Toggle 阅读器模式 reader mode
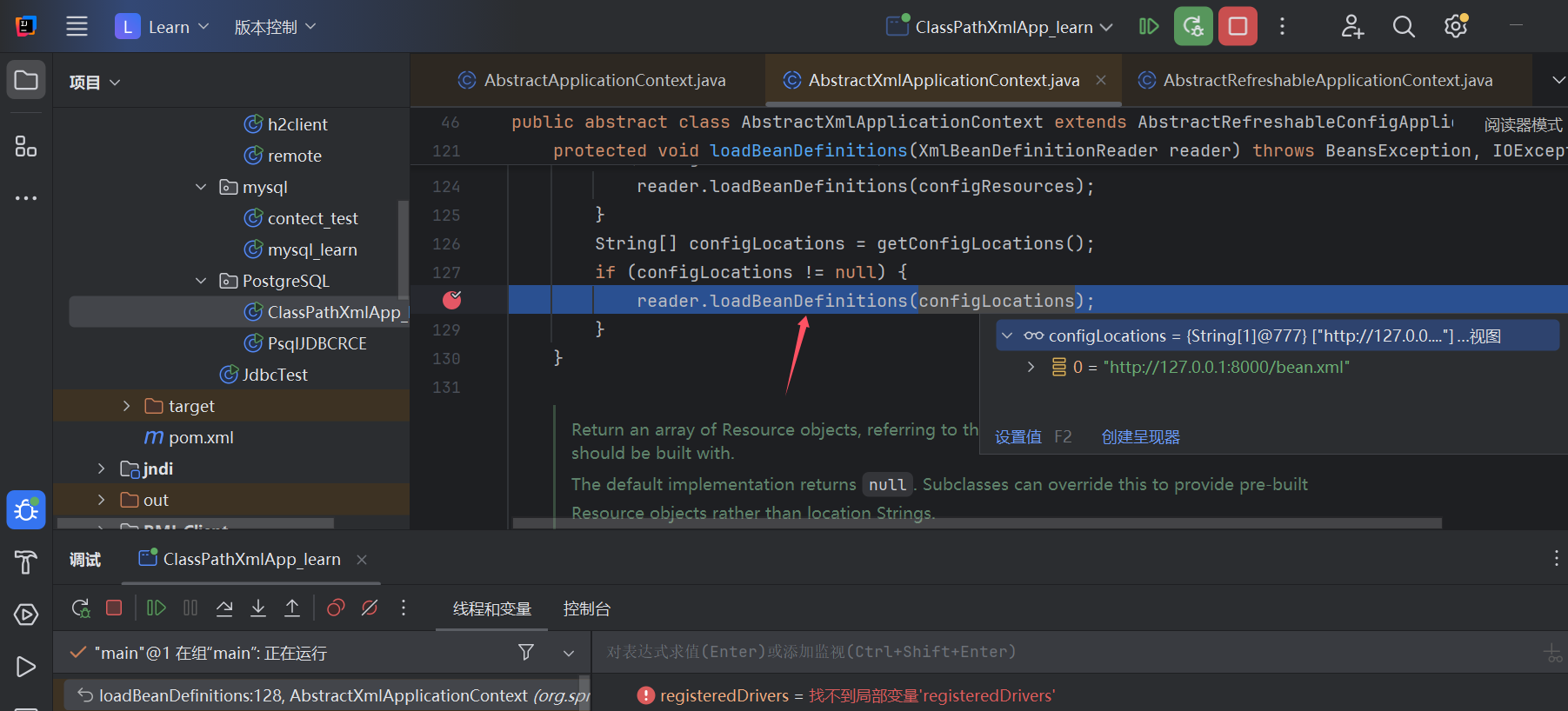 (x=1523, y=125)
